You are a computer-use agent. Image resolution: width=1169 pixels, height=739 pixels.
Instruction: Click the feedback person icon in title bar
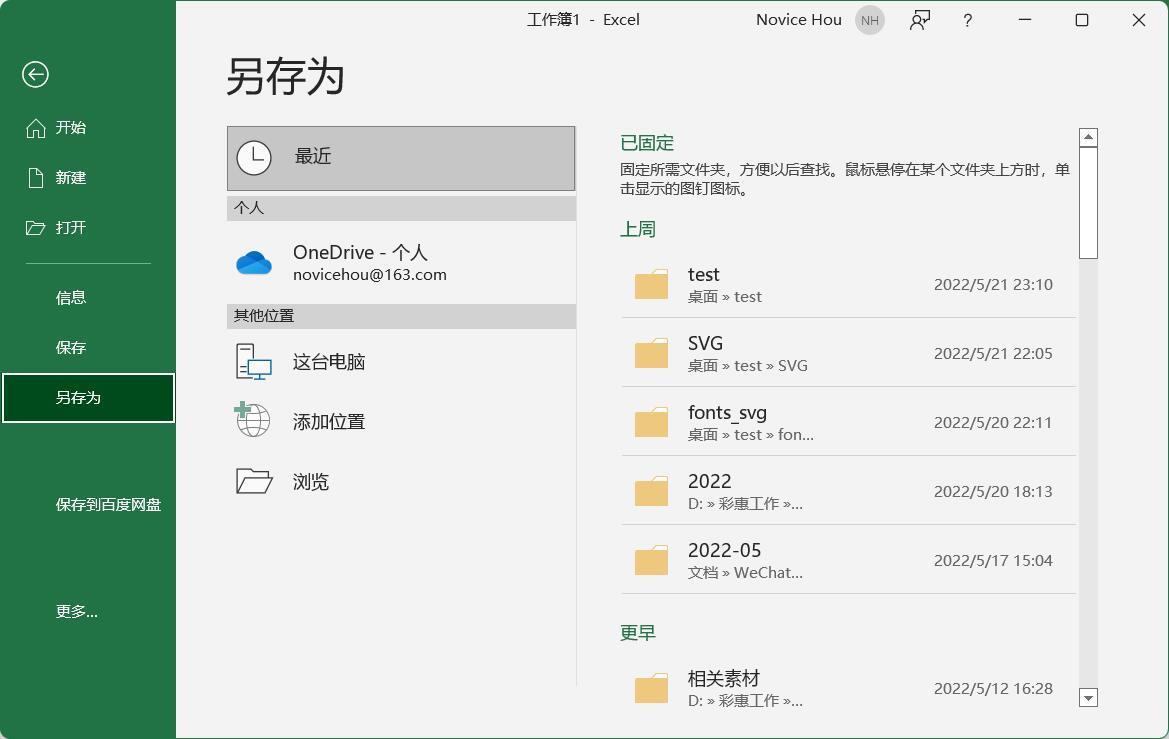tap(920, 20)
